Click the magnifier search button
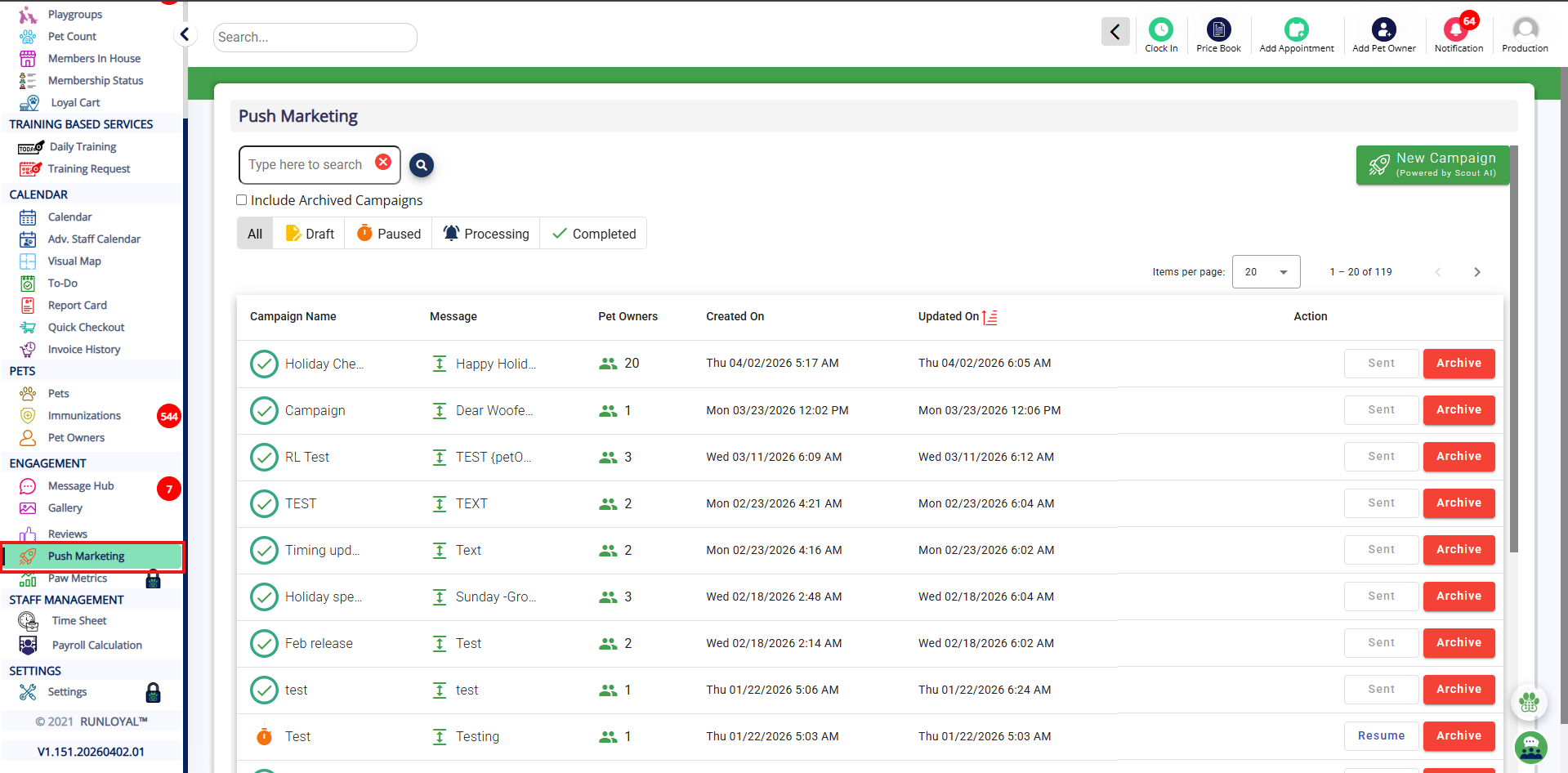The width and height of the screenshot is (1568, 773). [x=422, y=165]
